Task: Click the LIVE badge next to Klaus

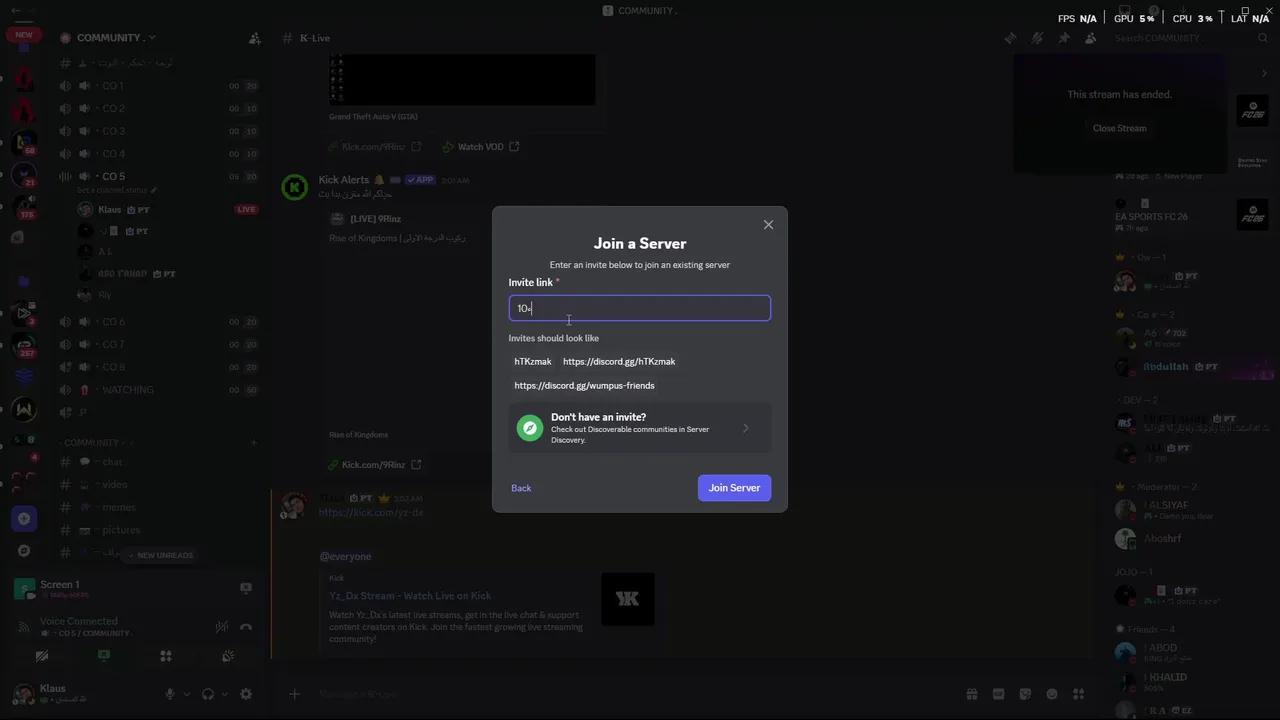Action: 246,209
